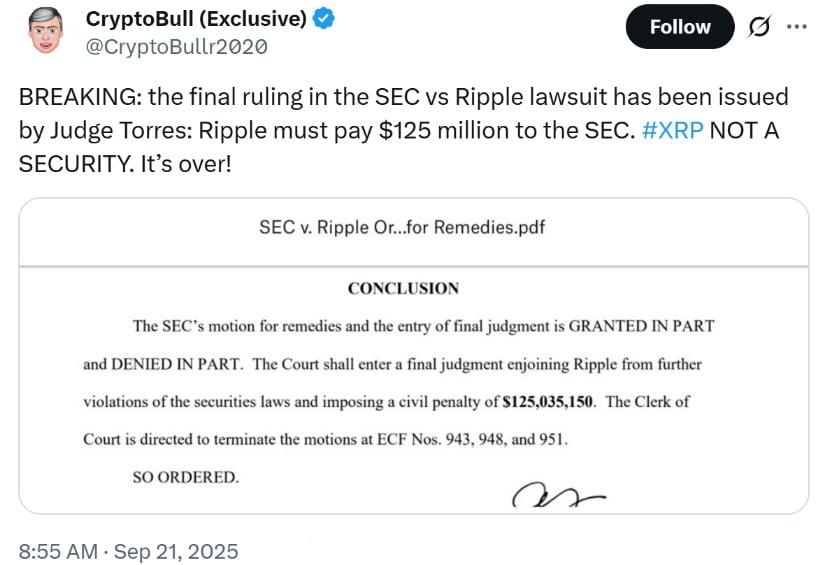825x565 pixels.
Task: Click the Follow button
Action: point(680,27)
